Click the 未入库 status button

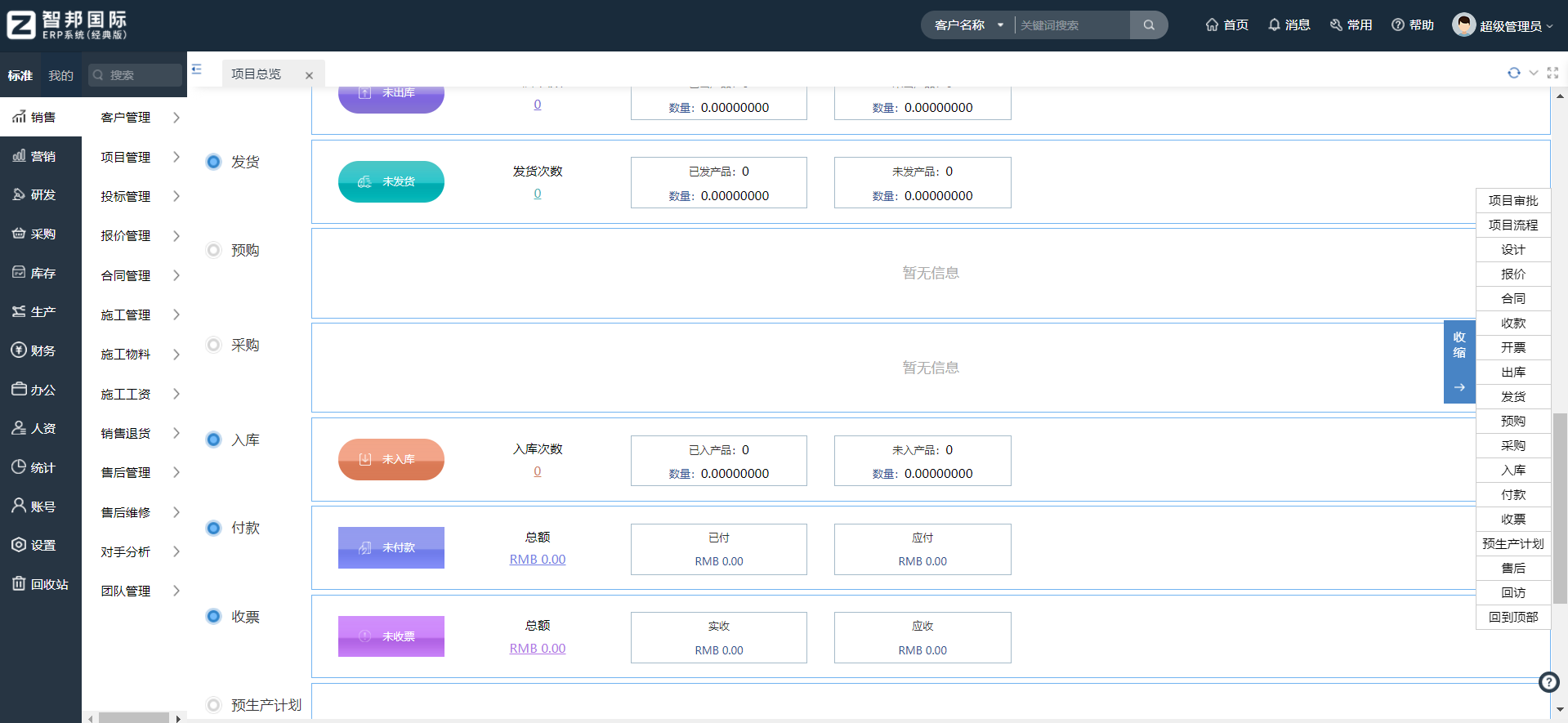[x=391, y=459]
